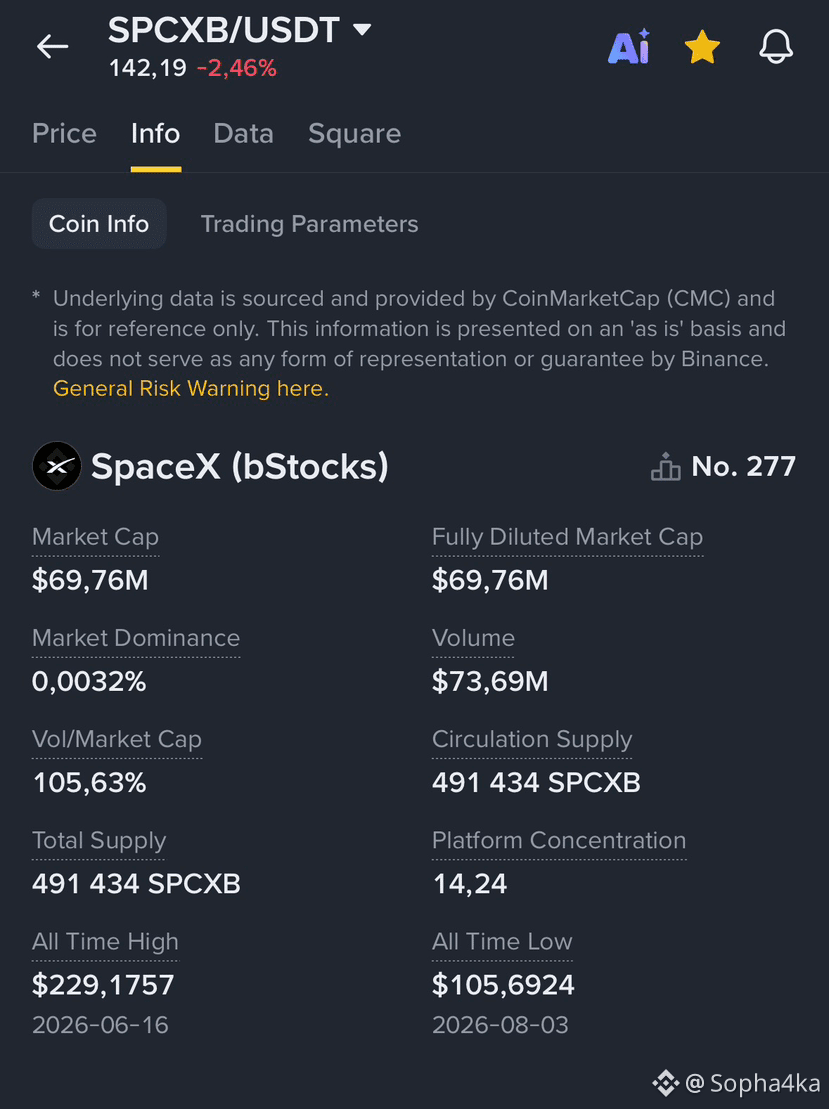Tap the Platform Concentration label
This screenshot has height=1109, width=829.
point(559,840)
